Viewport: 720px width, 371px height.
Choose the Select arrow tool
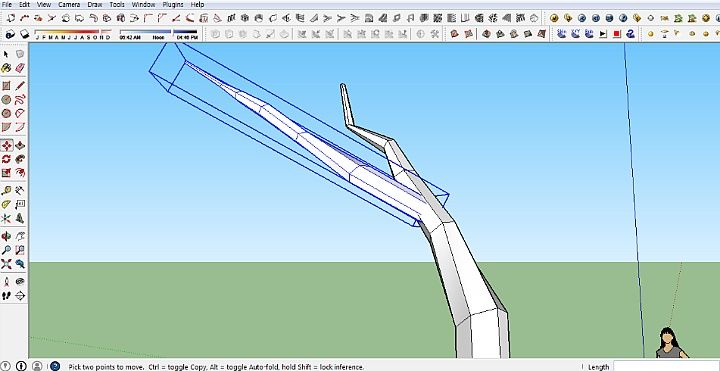click(x=6, y=54)
